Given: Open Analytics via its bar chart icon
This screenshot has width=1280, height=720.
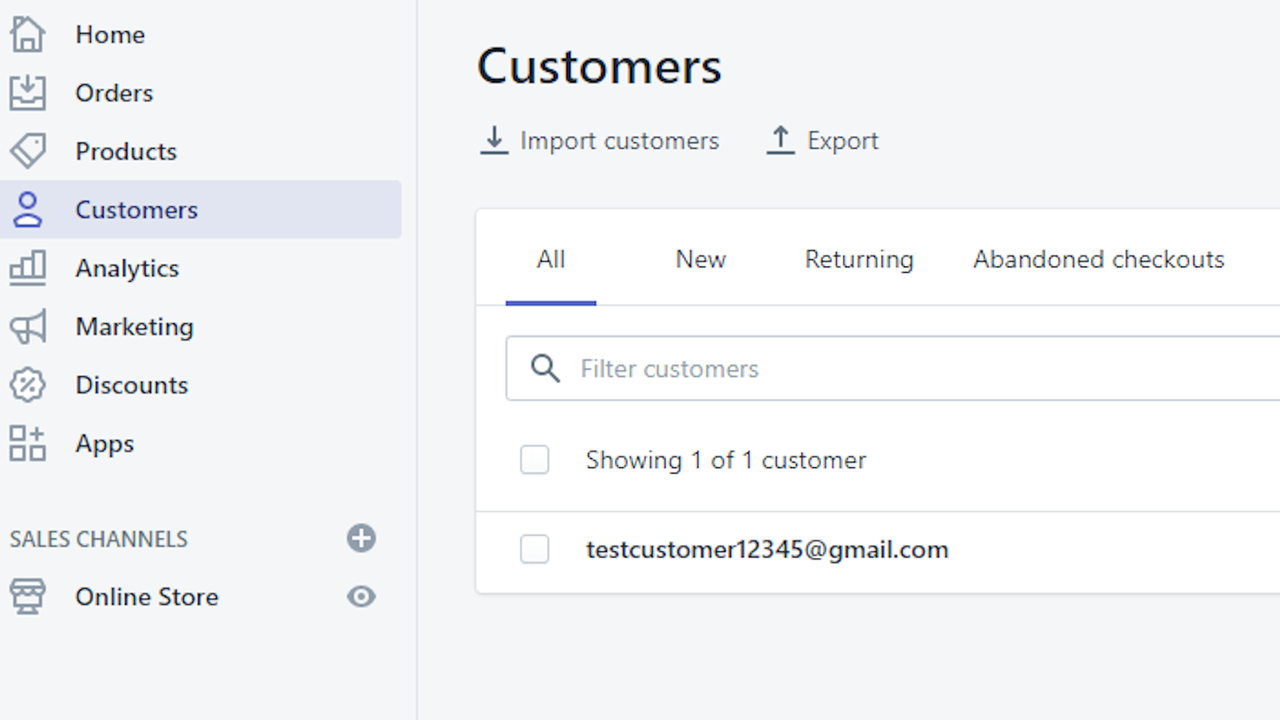Looking at the screenshot, I should (27, 268).
